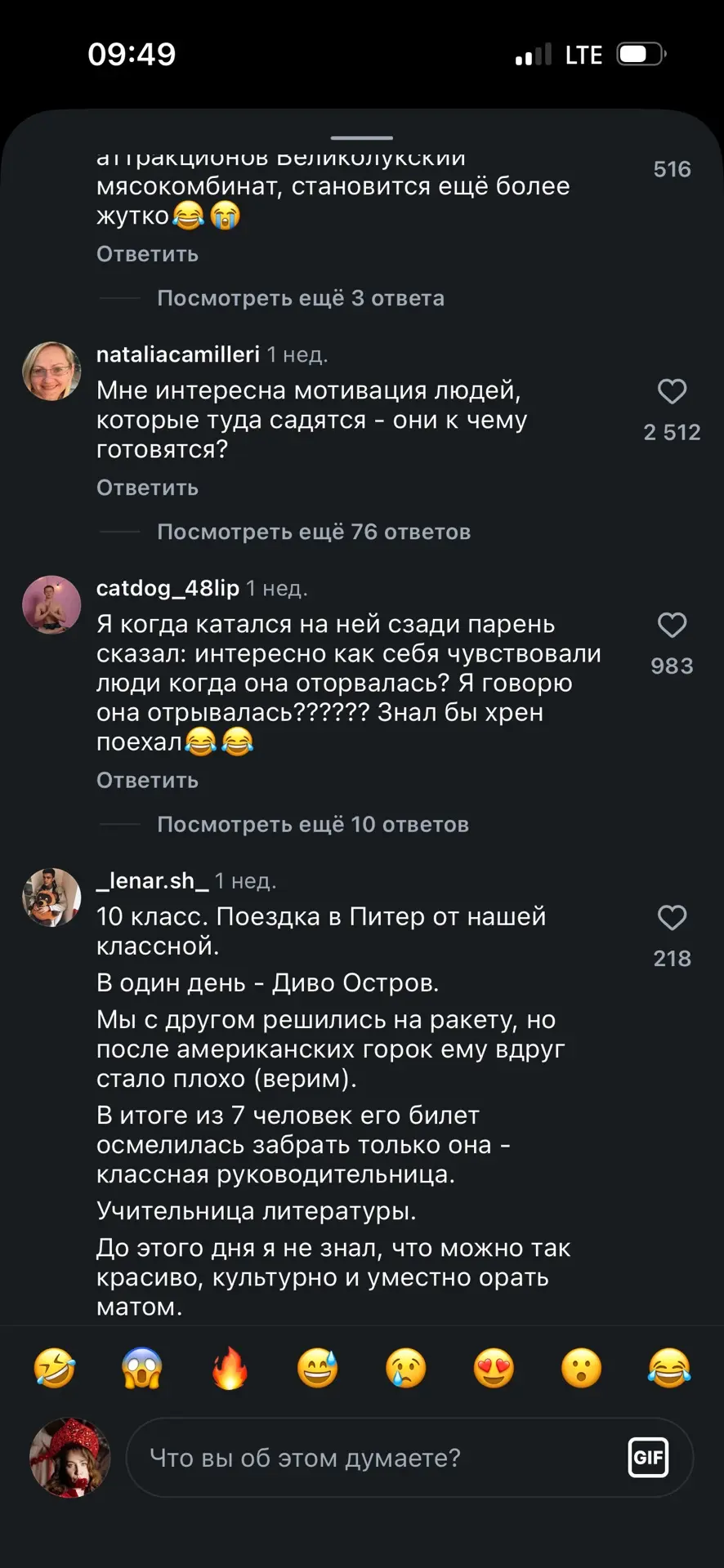Like _lenar.sh_'s comment with the heart icon
The width and height of the screenshot is (724, 1568).
coord(672,917)
